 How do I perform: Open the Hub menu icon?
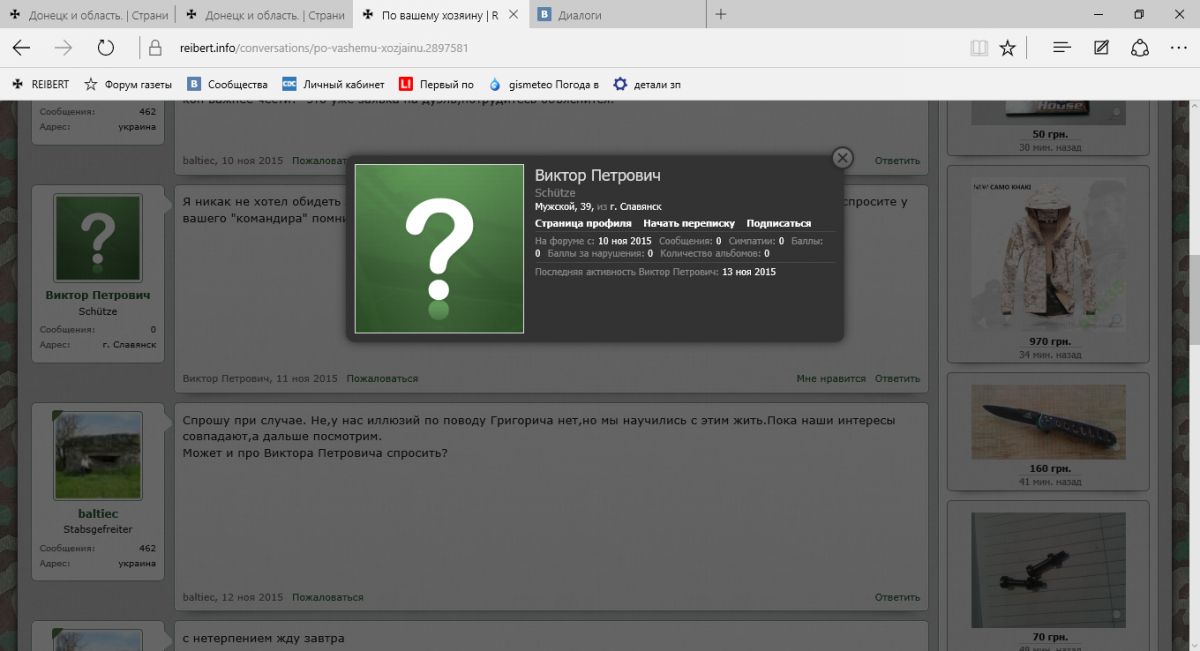[1062, 48]
